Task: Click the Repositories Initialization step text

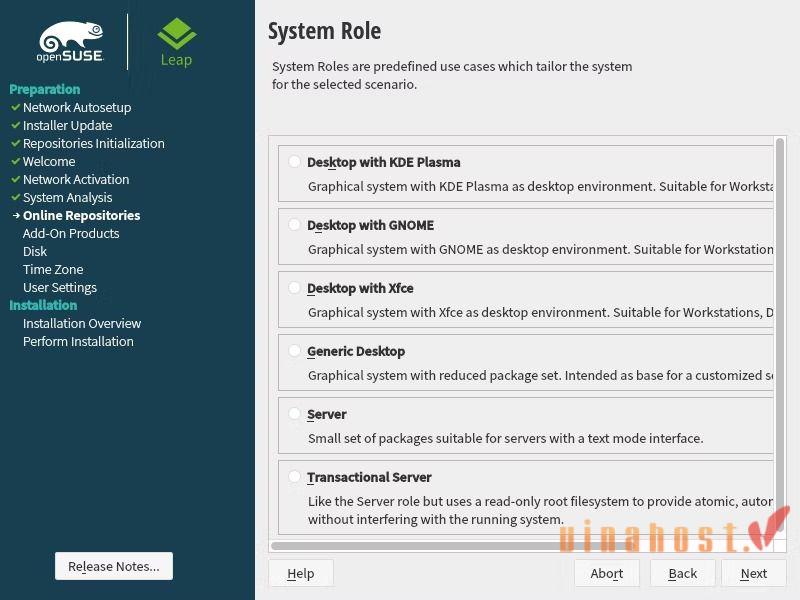Action: 94,143
